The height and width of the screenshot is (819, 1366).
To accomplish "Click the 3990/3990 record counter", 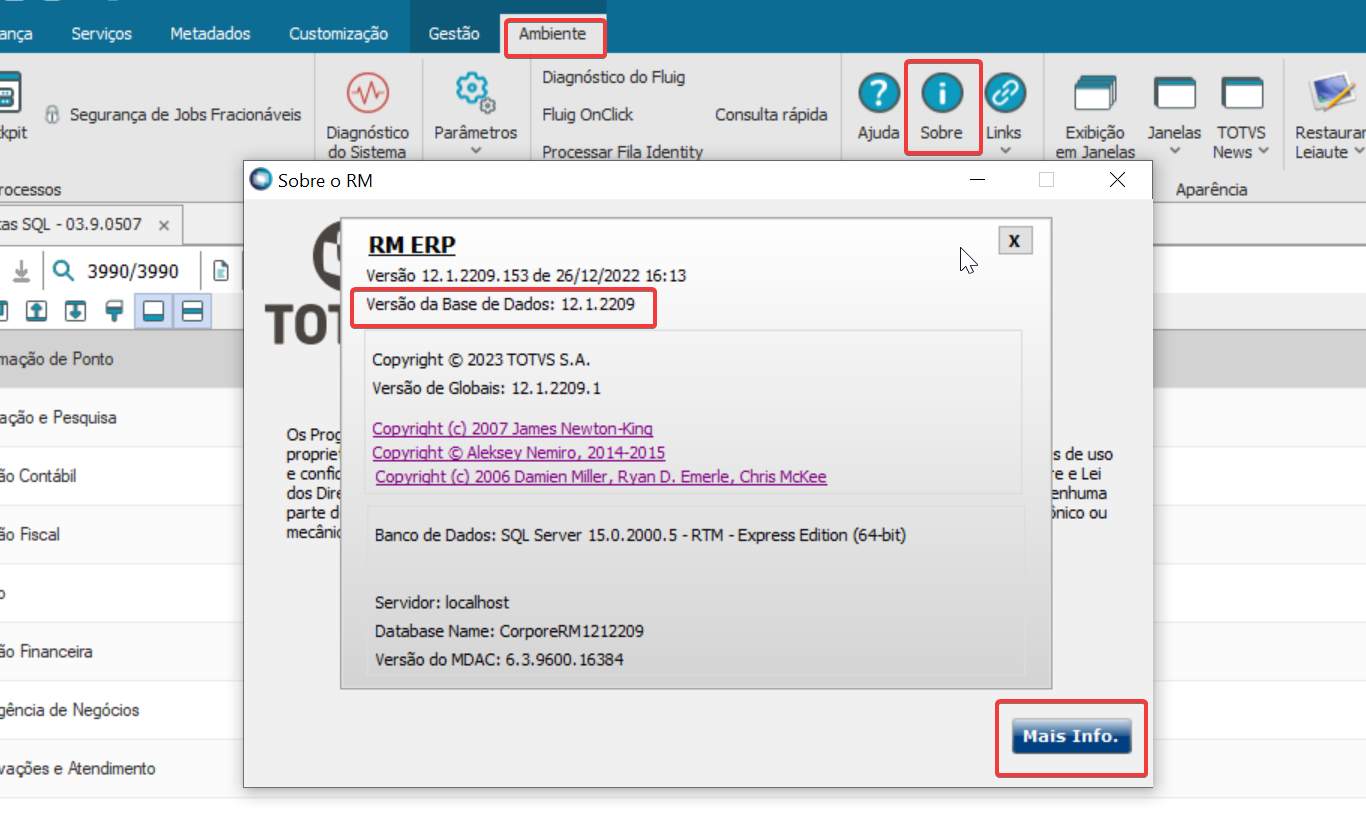I will [x=133, y=271].
